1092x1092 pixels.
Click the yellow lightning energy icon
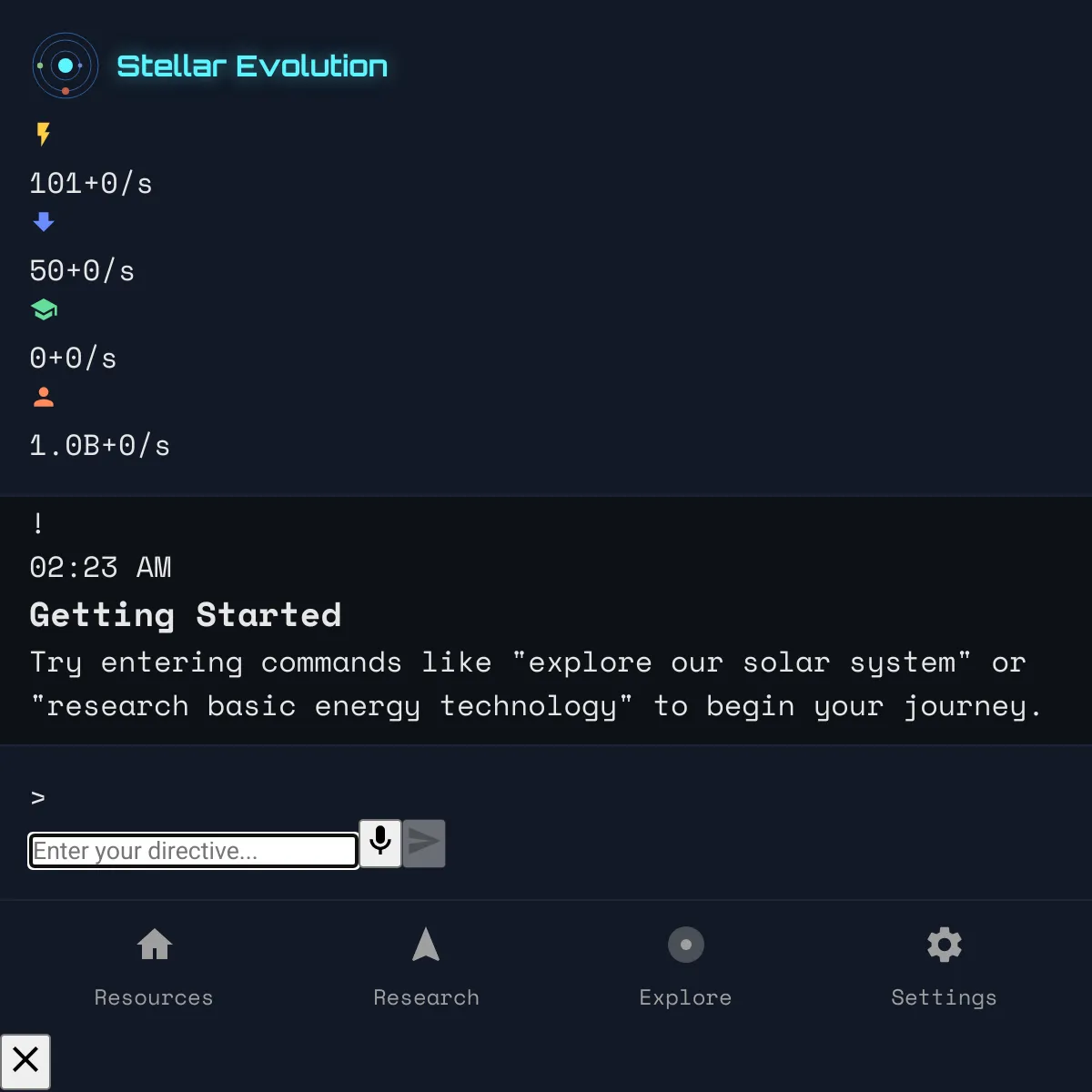[44, 134]
